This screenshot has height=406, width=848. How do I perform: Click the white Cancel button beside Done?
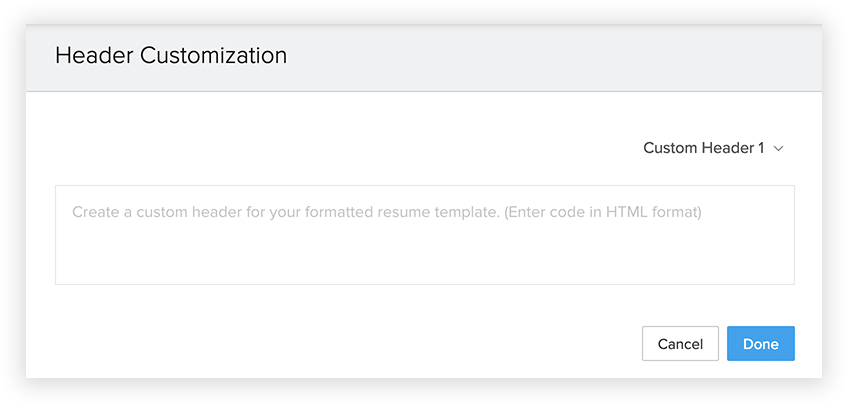tap(680, 343)
